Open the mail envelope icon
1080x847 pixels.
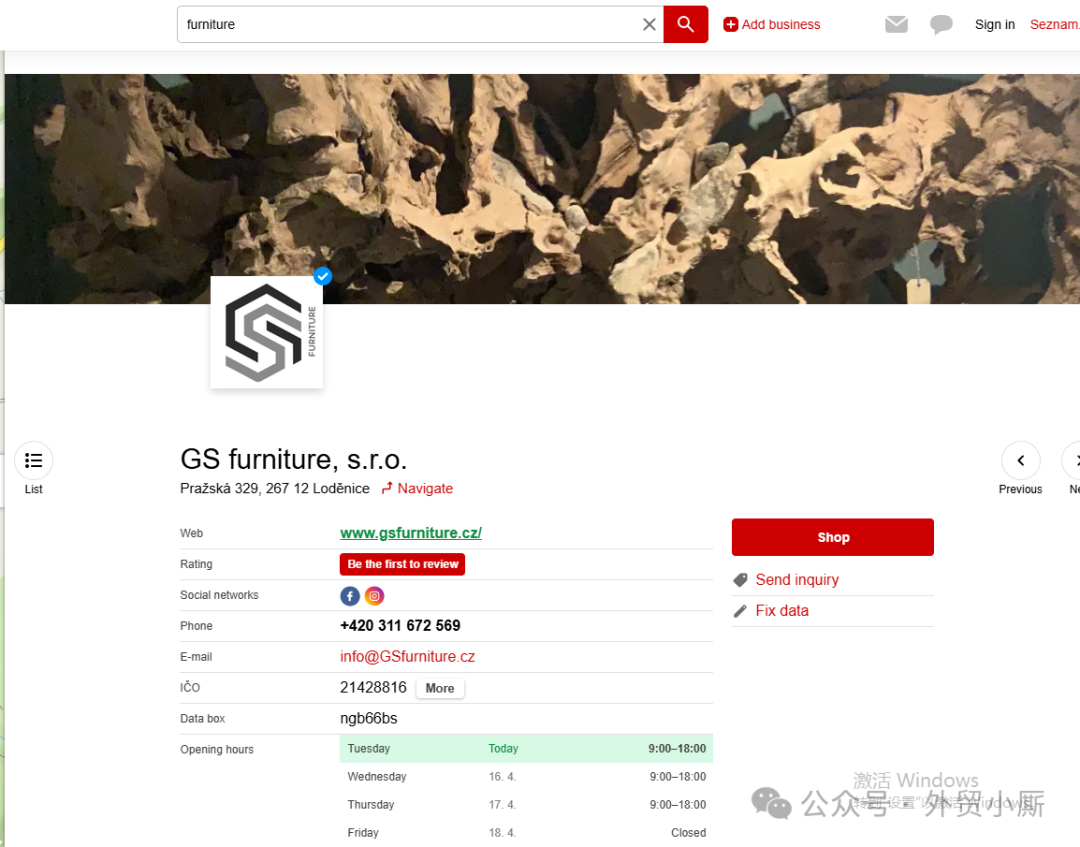(x=896, y=25)
